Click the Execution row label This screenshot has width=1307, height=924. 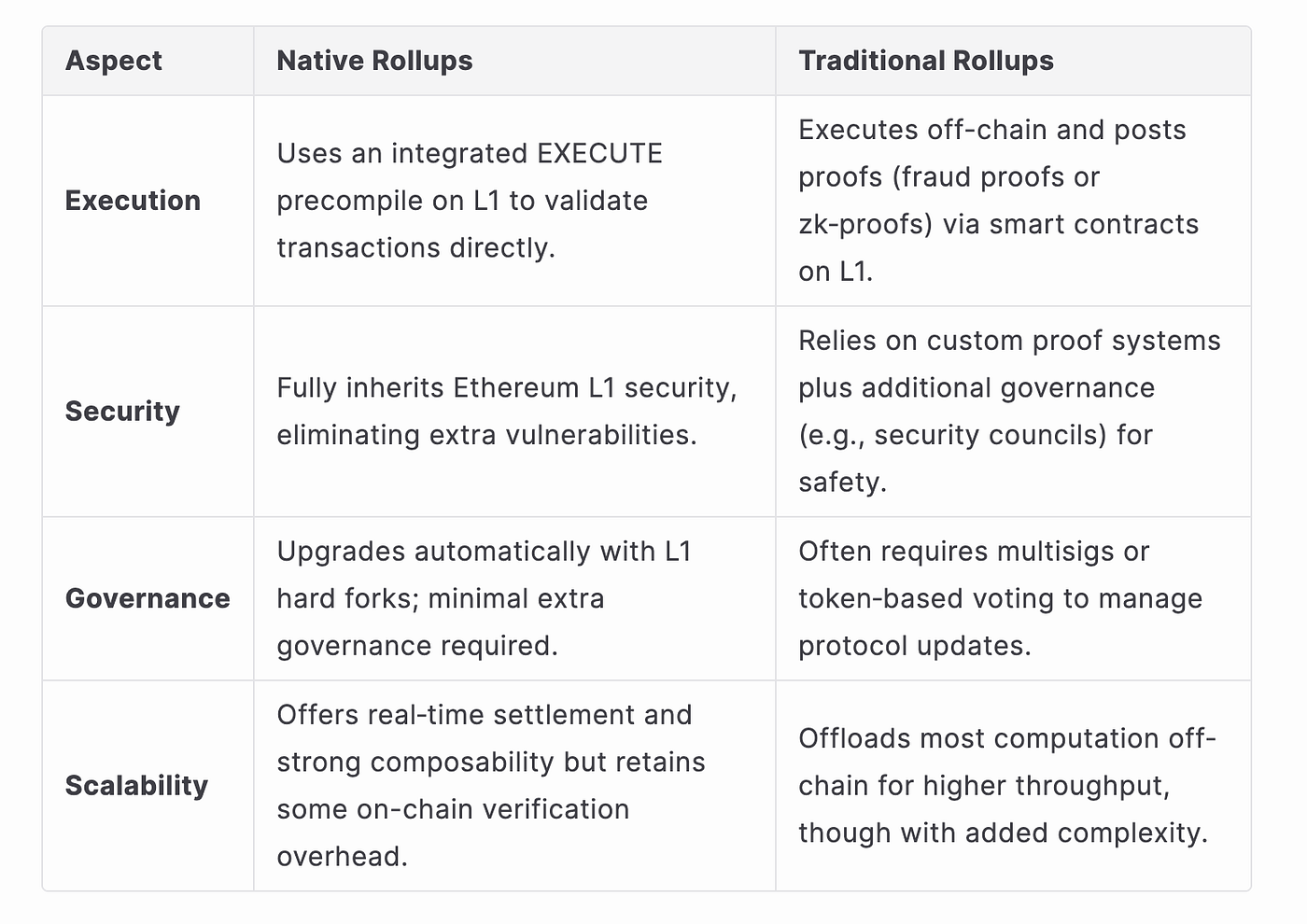pyautogui.click(x=133, y=201)
